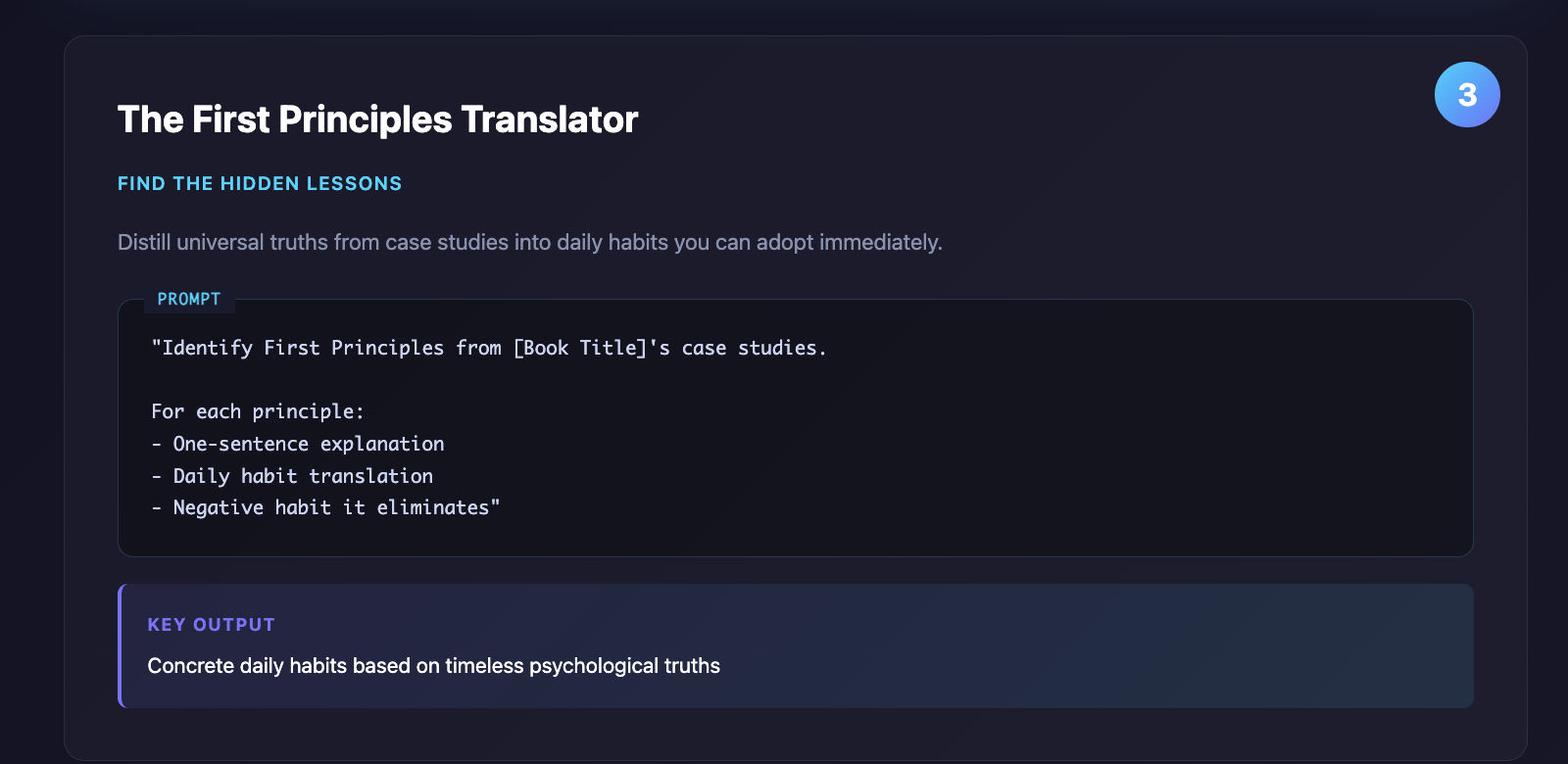Image resolution: width=1568 pixels, height=764 pixels.
Task: Click the KEY OUTPUT label
Action: click(212, 625)
